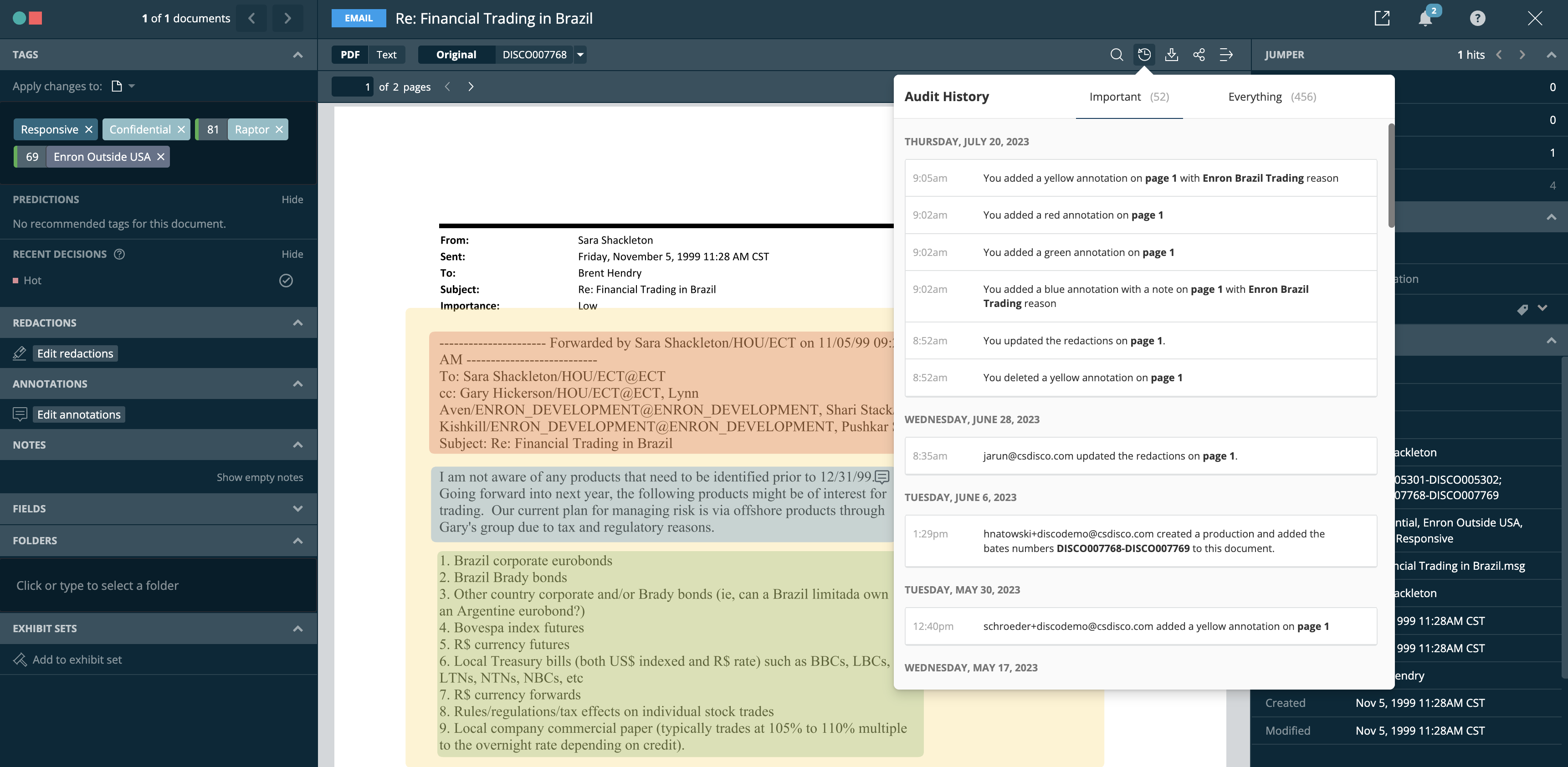The image size is (1568, 767).
Task: Click the audit history scrollbar
Action: 1391,175
